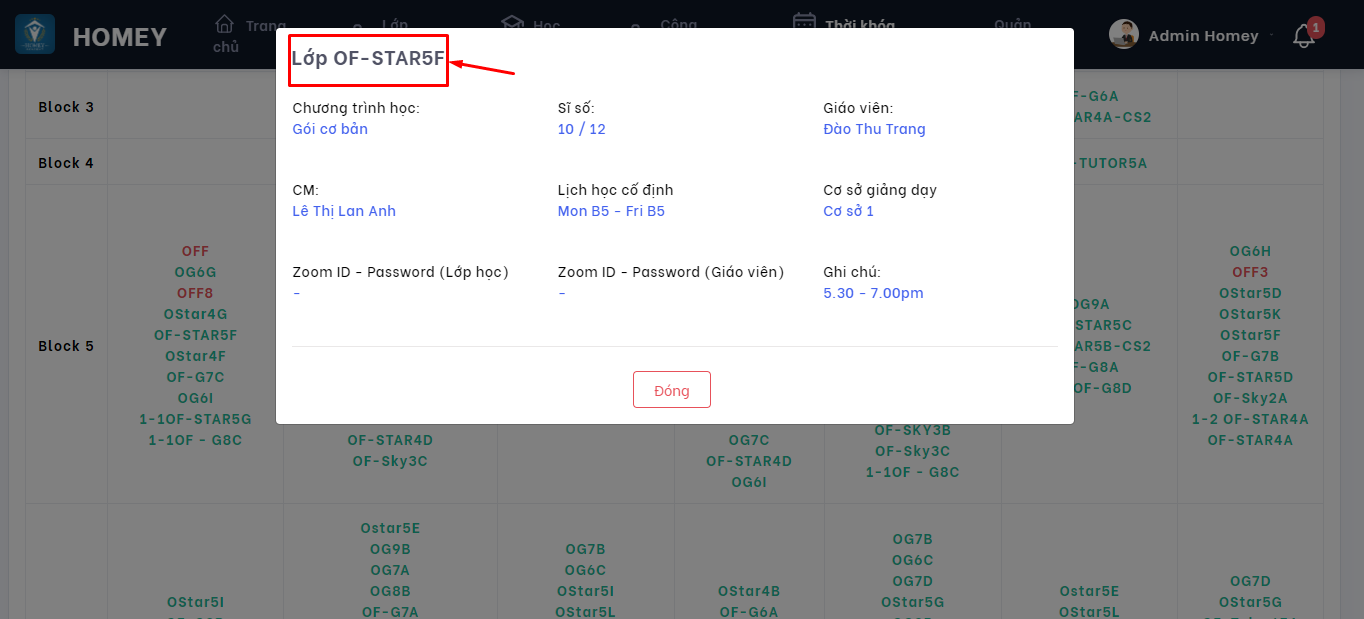Image resolution: width=1364 pixels, height=619 pixels.
Task: Click the calendar icon for Thời khóa
Action: 804,22
